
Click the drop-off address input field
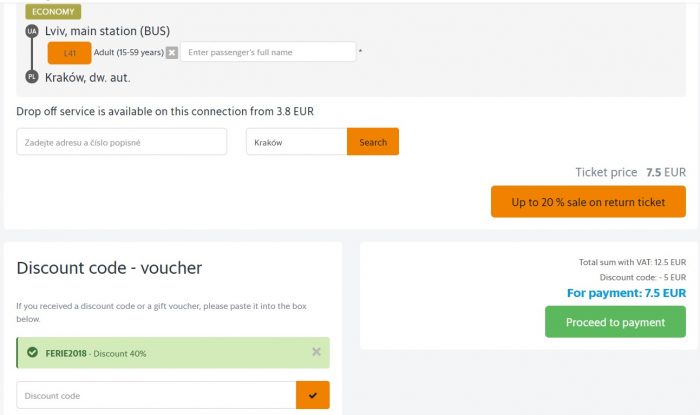(x=121, y=142)
